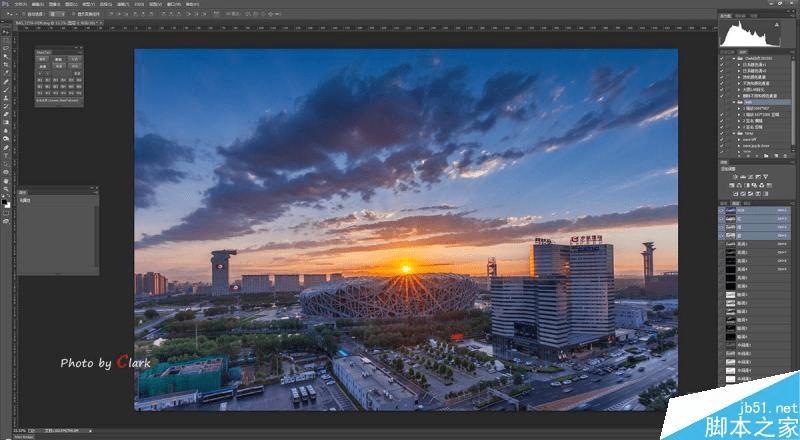Select the Quick Selection tool
800x440 pixels.
point(7,56)
